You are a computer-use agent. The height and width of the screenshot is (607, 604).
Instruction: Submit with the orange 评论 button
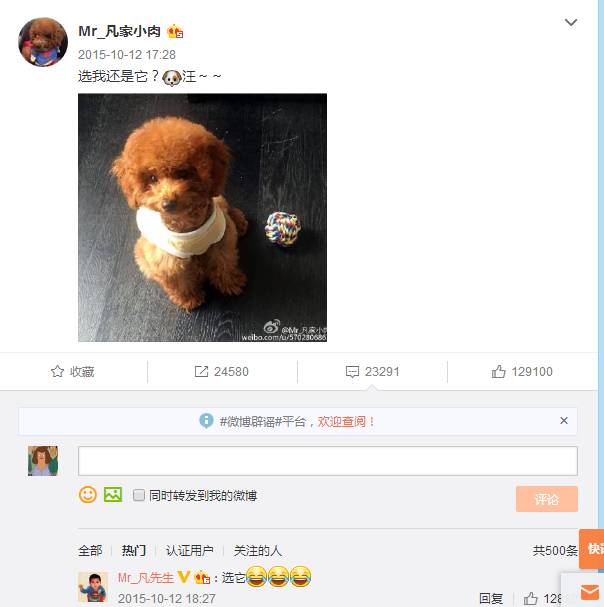547,499
